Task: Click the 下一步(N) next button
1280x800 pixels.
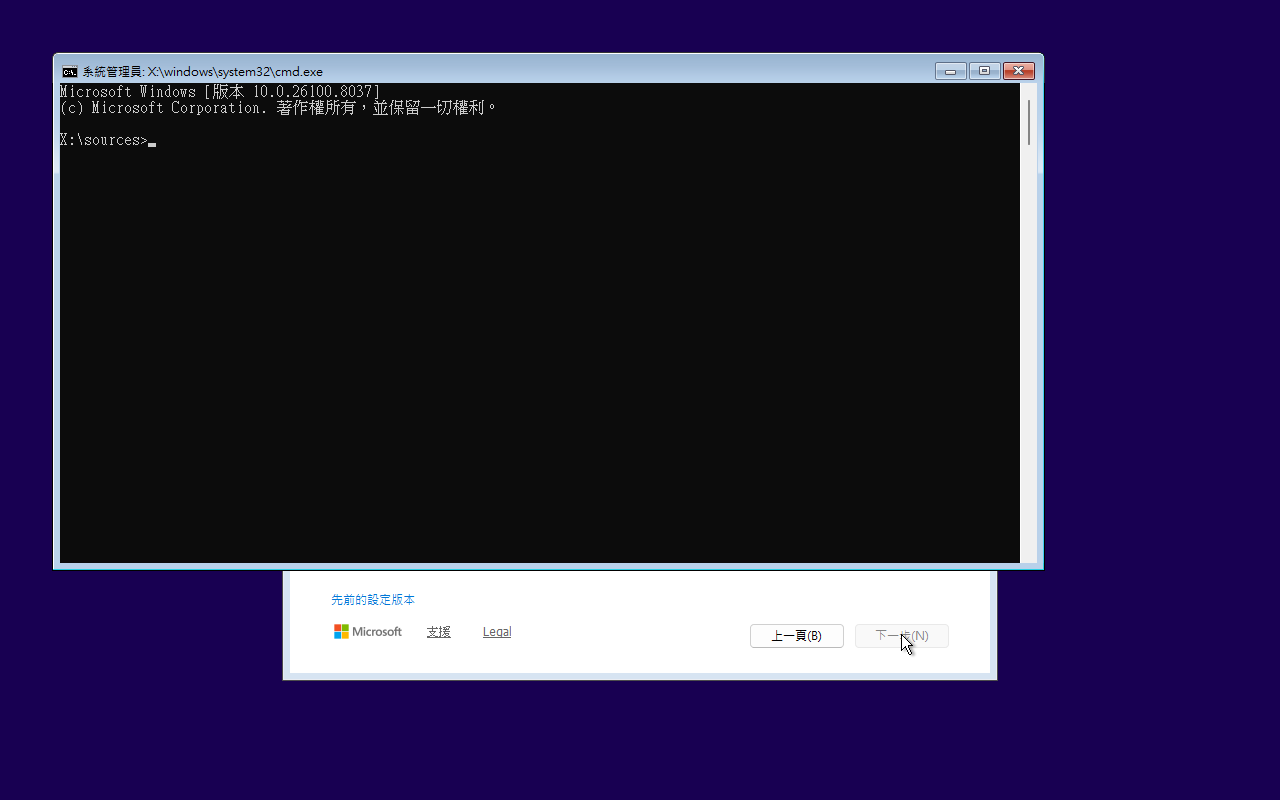Action: 902,636
